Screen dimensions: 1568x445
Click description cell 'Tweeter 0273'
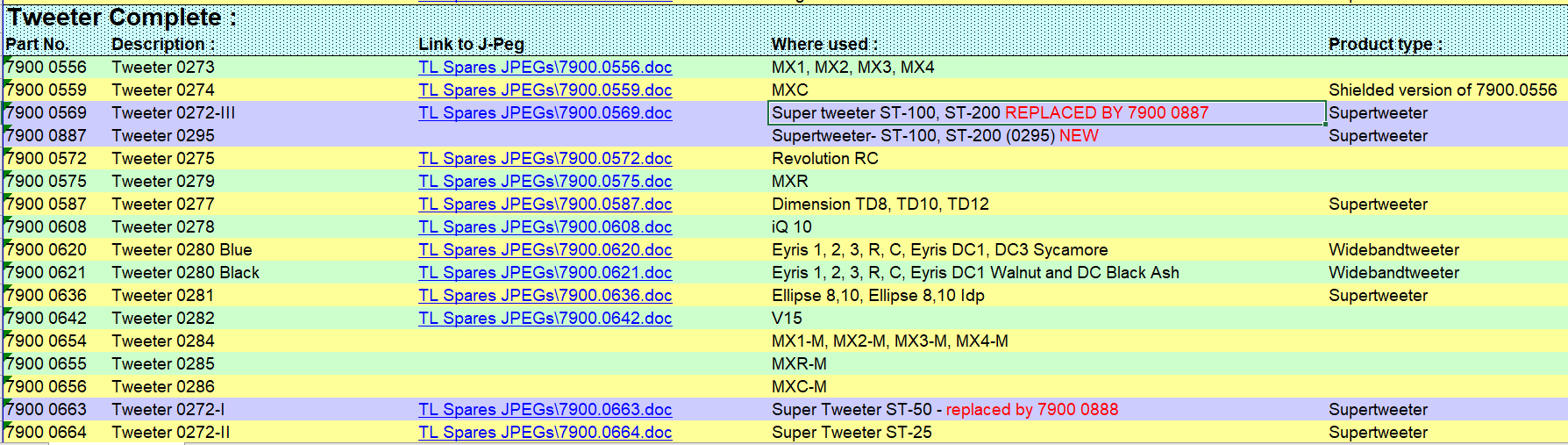point(163,68)
